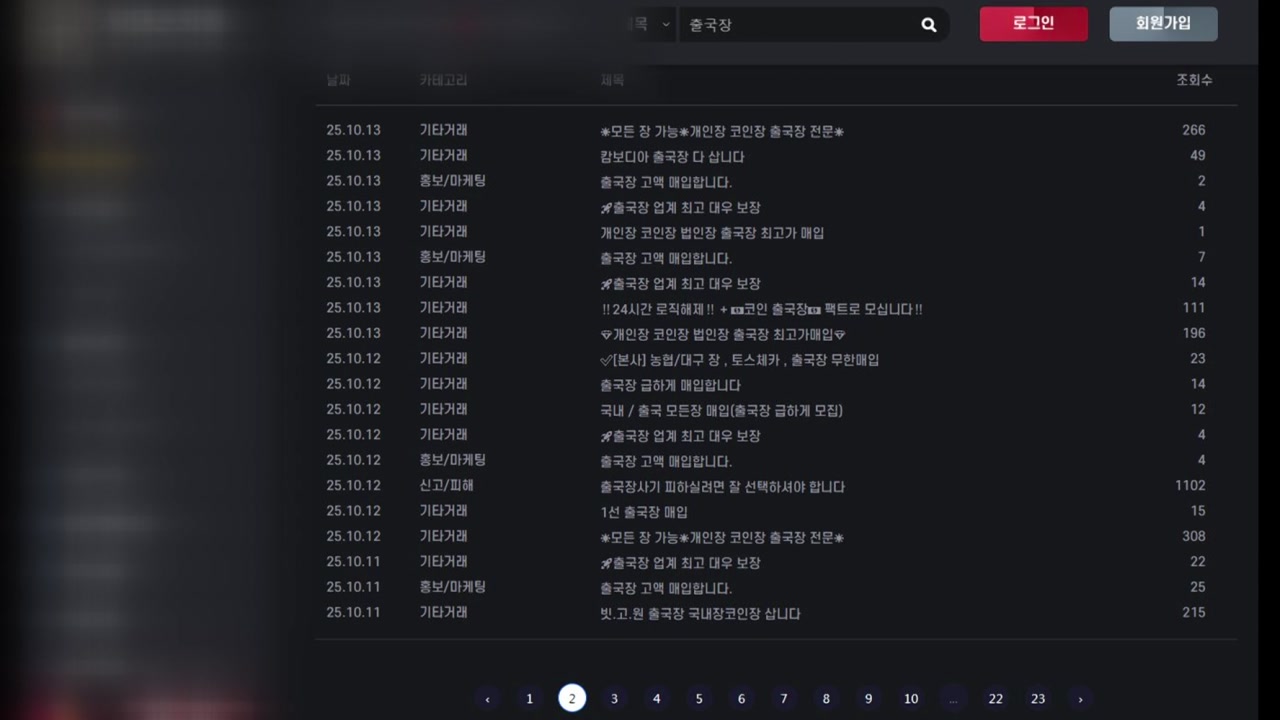Click the currently active page 2 button
Viewport: 1280px width, 720px height.
coord(572,699)
